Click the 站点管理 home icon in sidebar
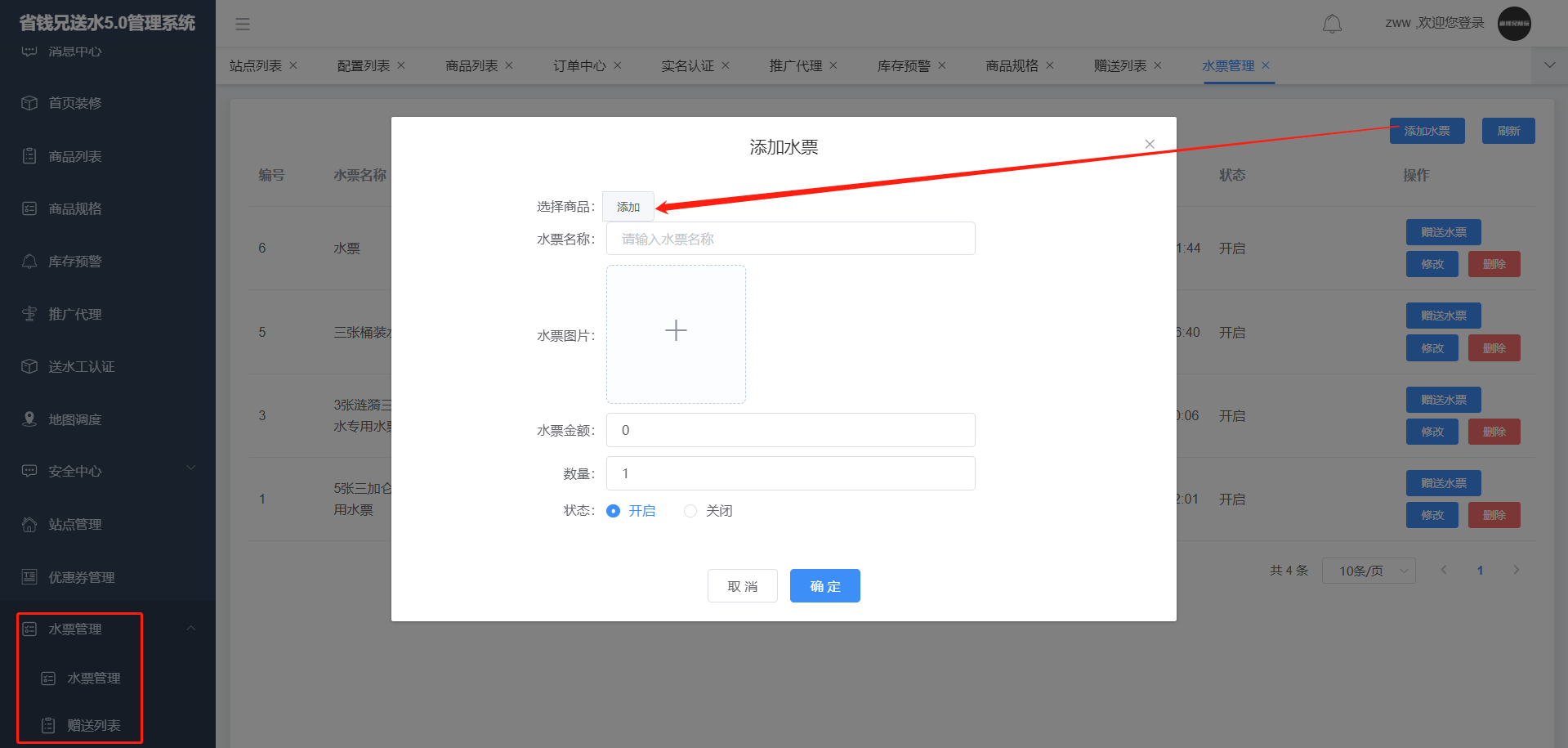This screenshot has width=1568, height=748. (29, 525)
